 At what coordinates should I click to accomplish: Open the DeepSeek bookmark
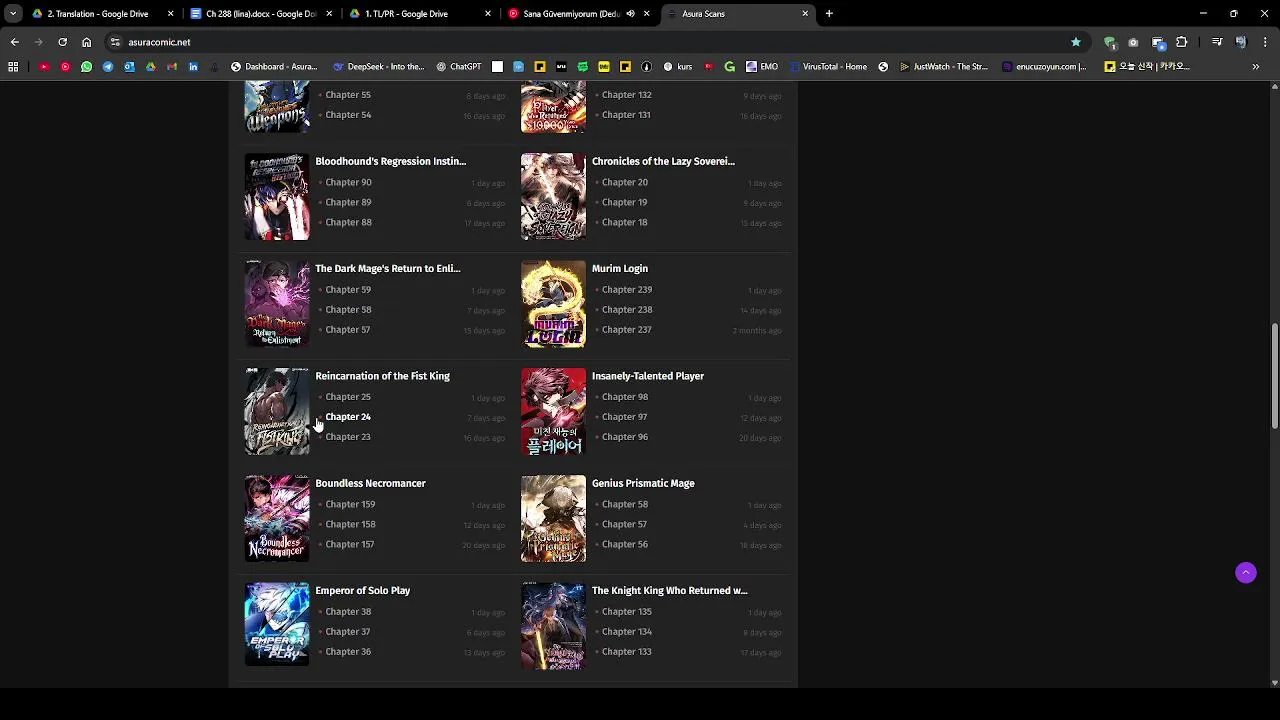tap(378, 67)
